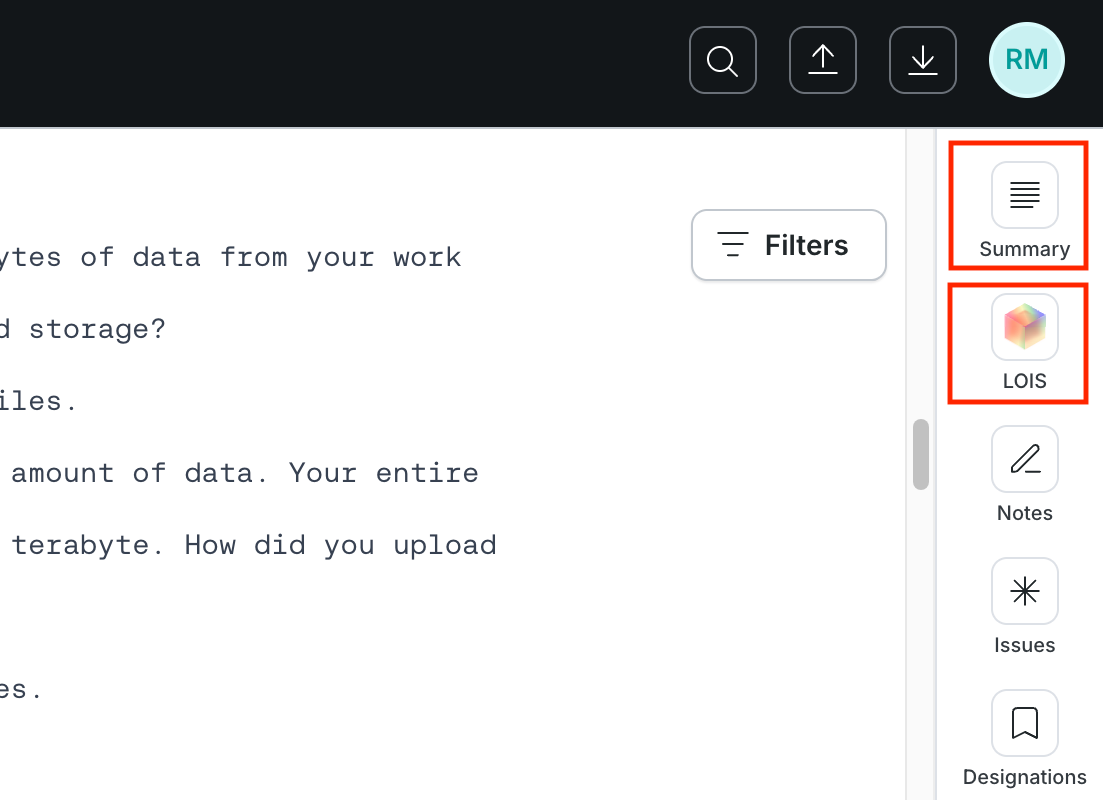Open the Issues asterisk icon

pyautogui.click(x=1024, y=591)
